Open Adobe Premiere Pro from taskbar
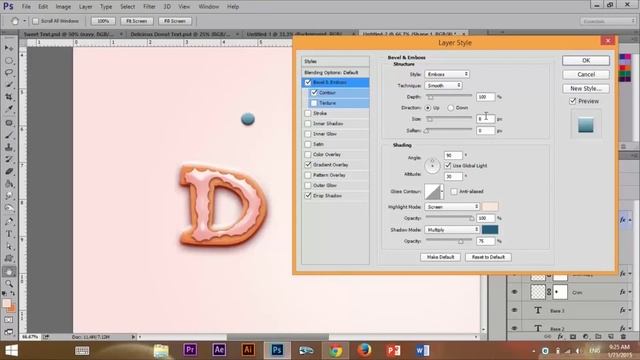640x360 pixels. (190, 350)
